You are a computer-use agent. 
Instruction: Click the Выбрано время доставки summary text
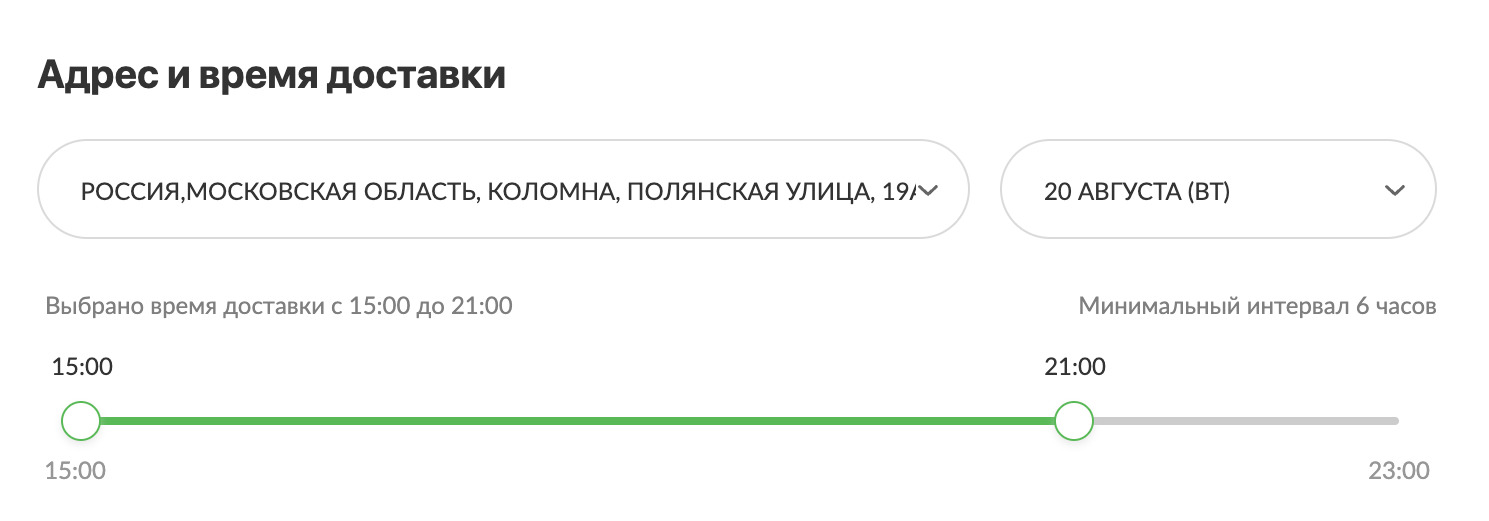[x=279, y=306]
